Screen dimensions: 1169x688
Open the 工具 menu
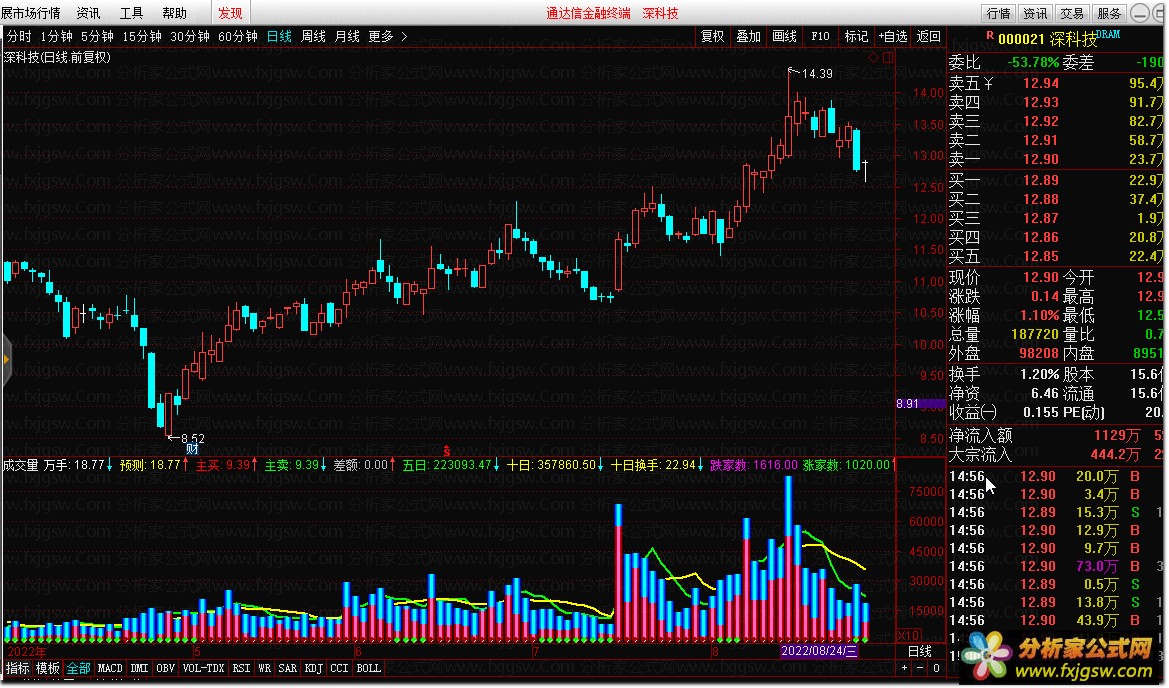[x=131, y=13]
